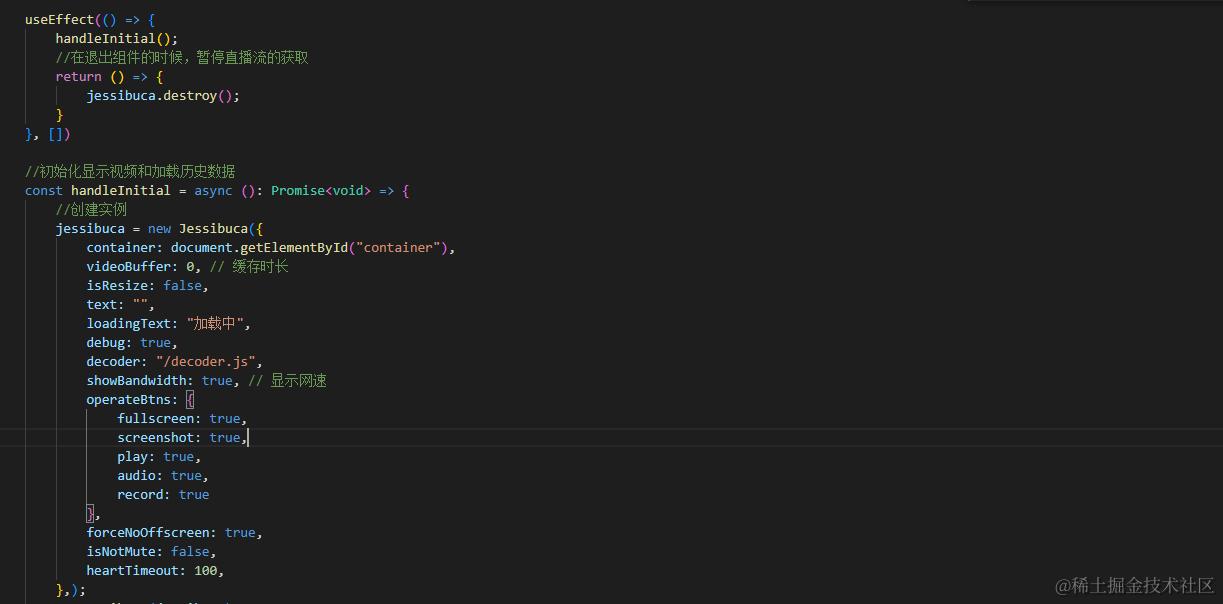Click the Promise<void> return type
The image size is (1223, 604).
321,190
